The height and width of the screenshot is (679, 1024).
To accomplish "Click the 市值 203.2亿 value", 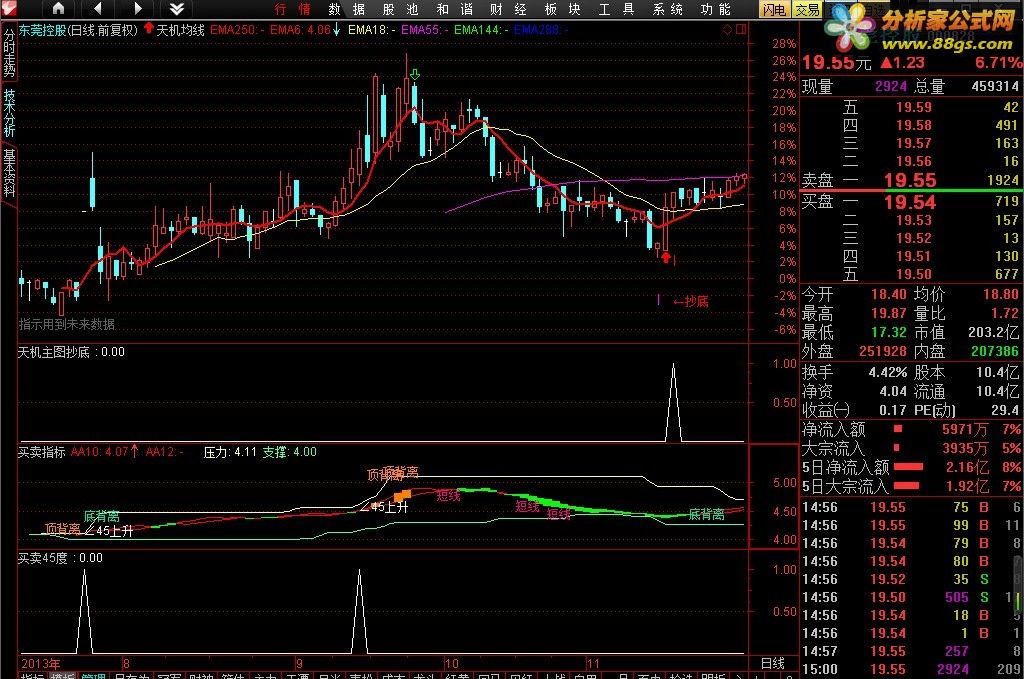I will coord(993,332).
